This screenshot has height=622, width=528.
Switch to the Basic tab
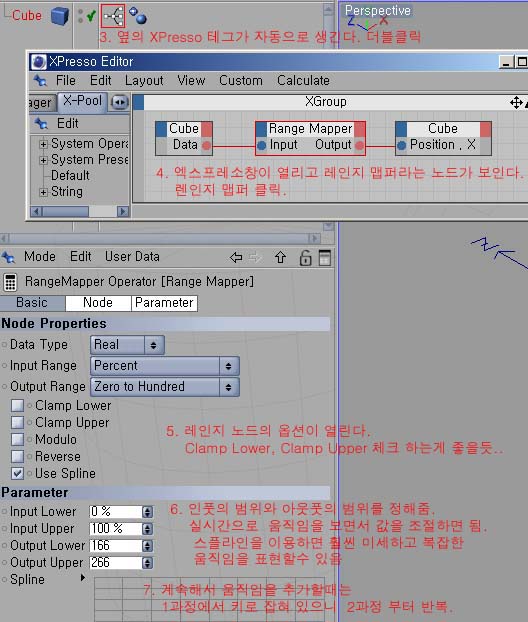point(33,303)
